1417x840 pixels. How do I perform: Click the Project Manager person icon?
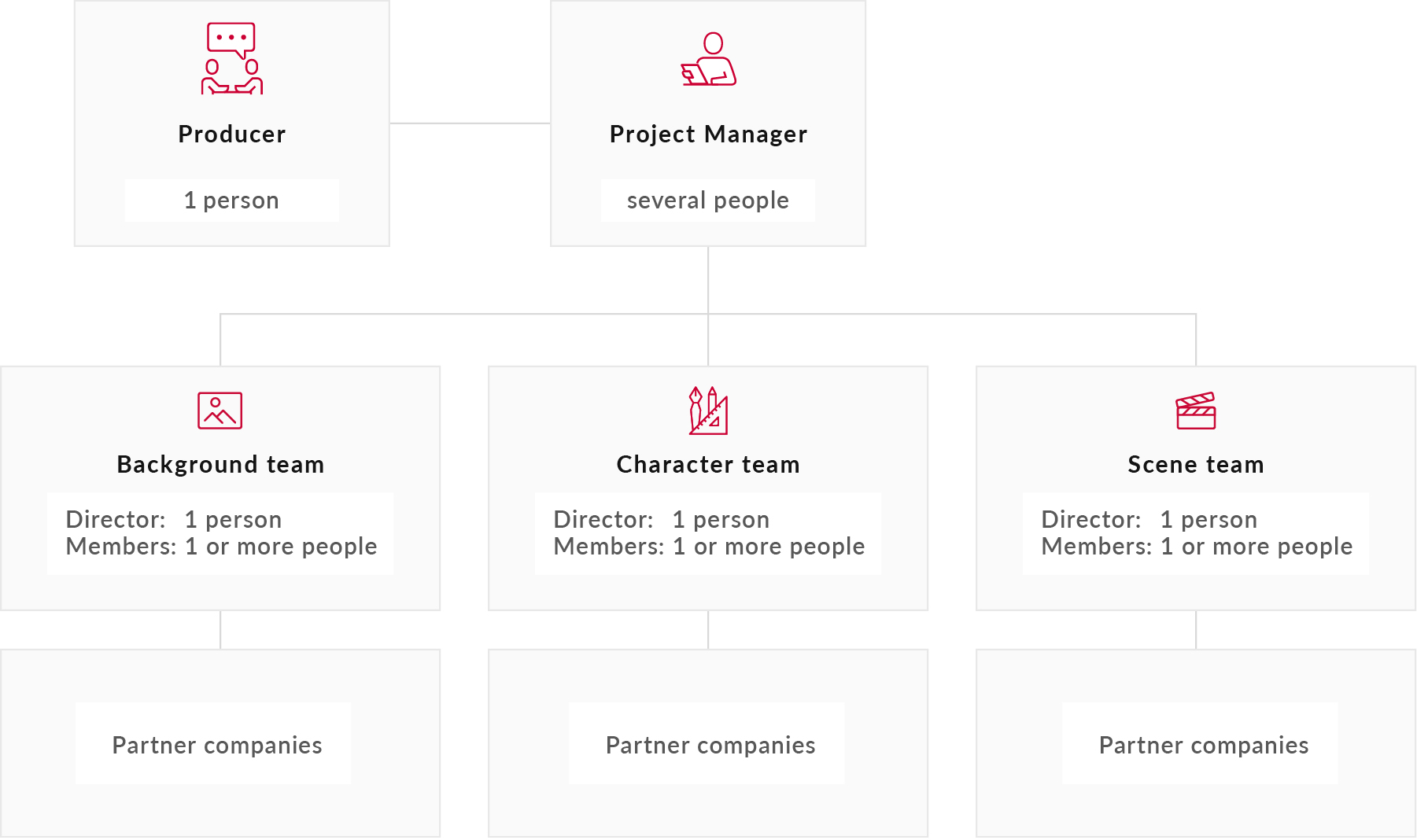708,60
